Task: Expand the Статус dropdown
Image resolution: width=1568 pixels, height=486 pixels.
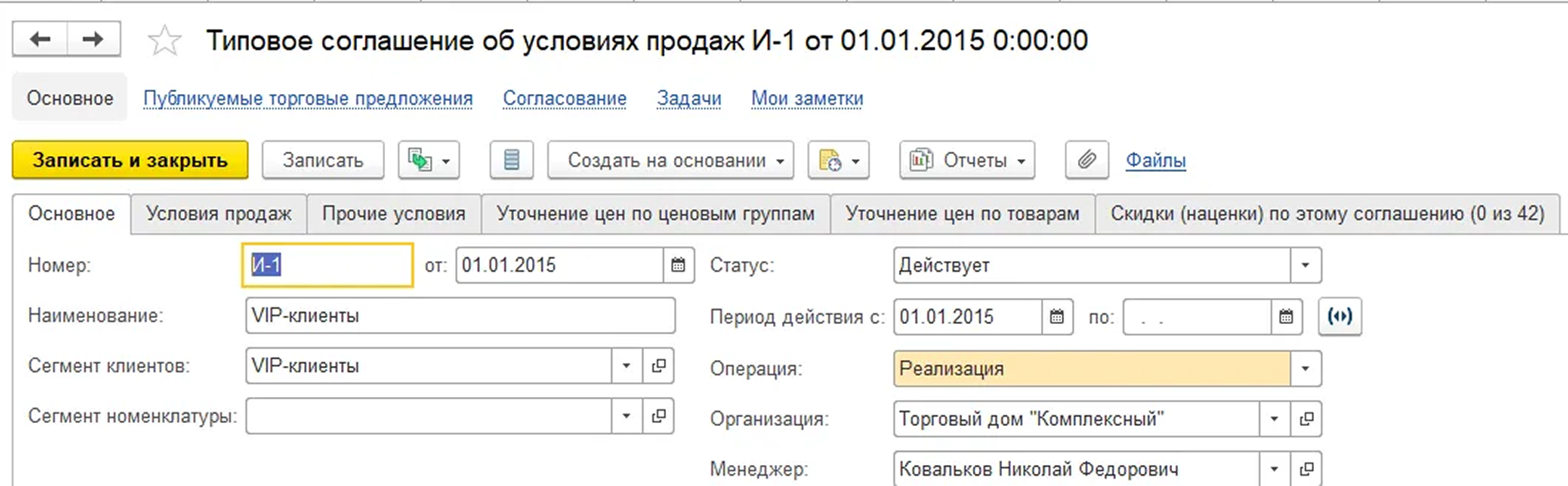Action: tap(1305, 265)
